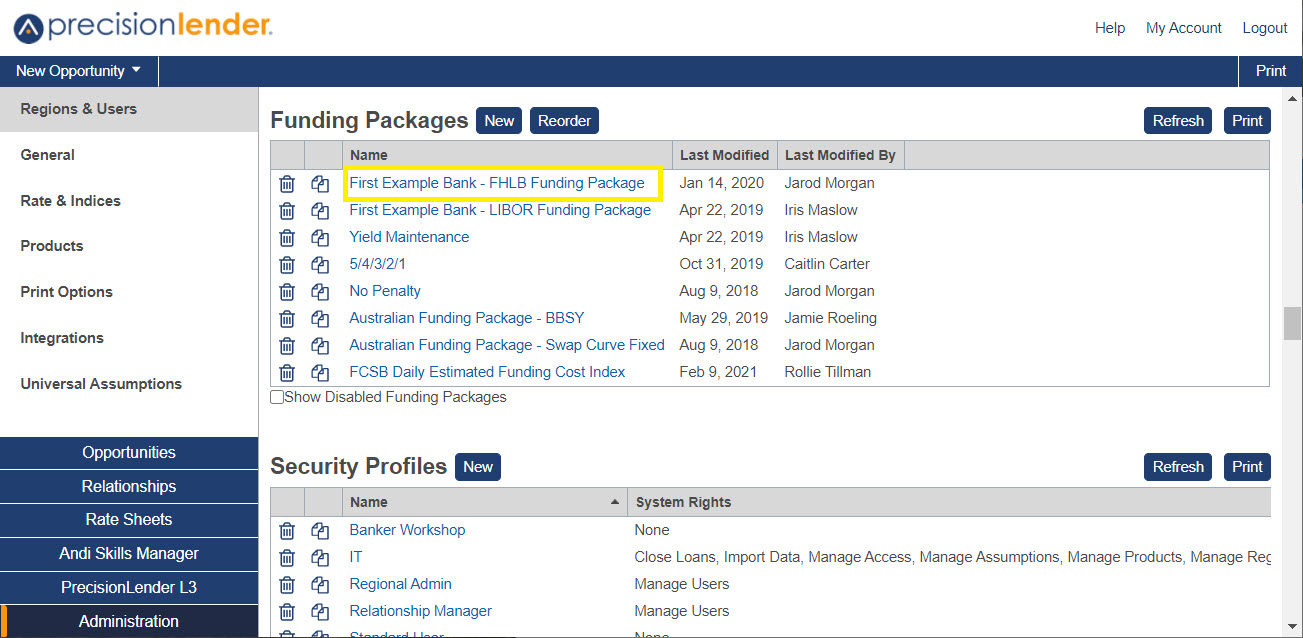Open the Rate Sheets tab

(129, 520)
